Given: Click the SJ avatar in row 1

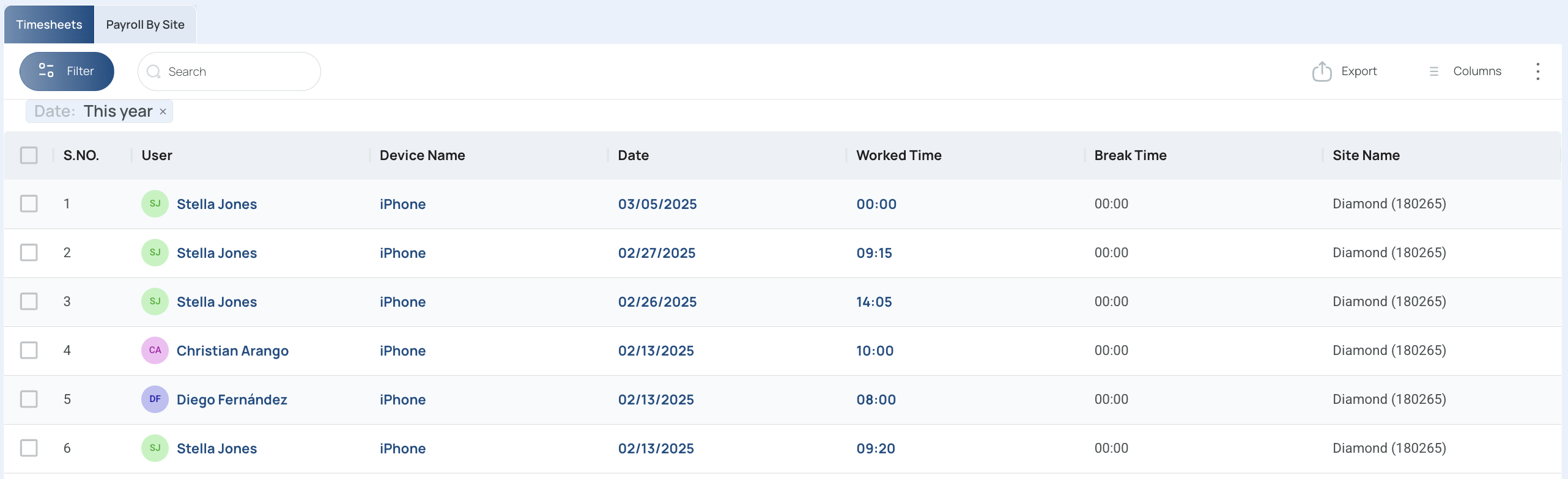Looking at the screenshot, I should click(155, 203).
